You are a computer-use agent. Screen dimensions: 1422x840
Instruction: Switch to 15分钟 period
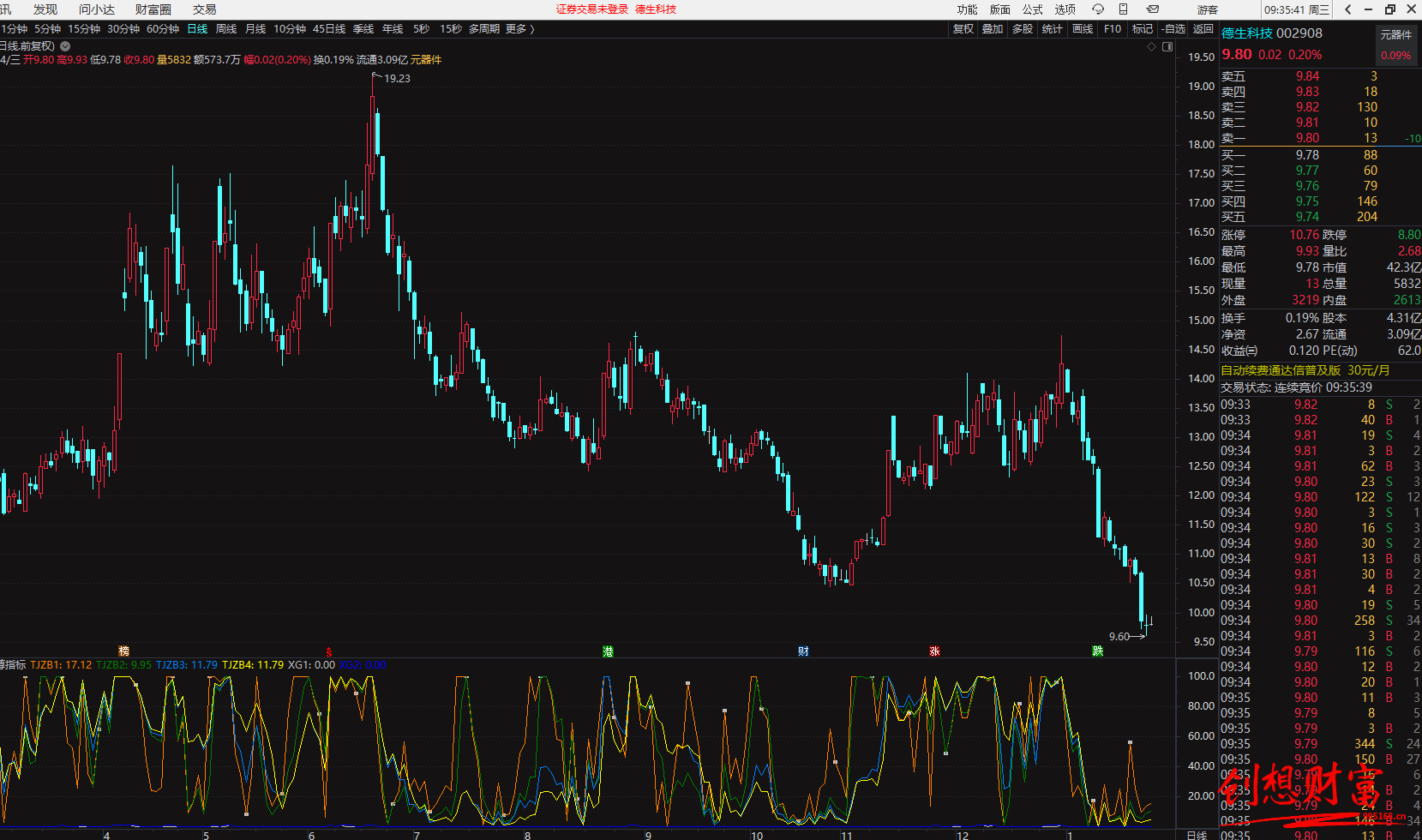click(84, 29)
